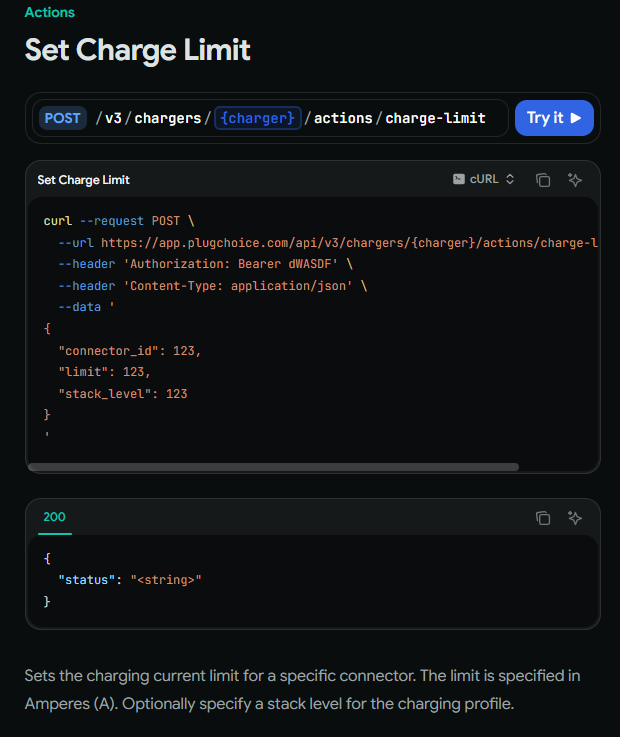The image size is (620, 737).
Task: Copy the 200 response body
Action: [x=543, y=518]
